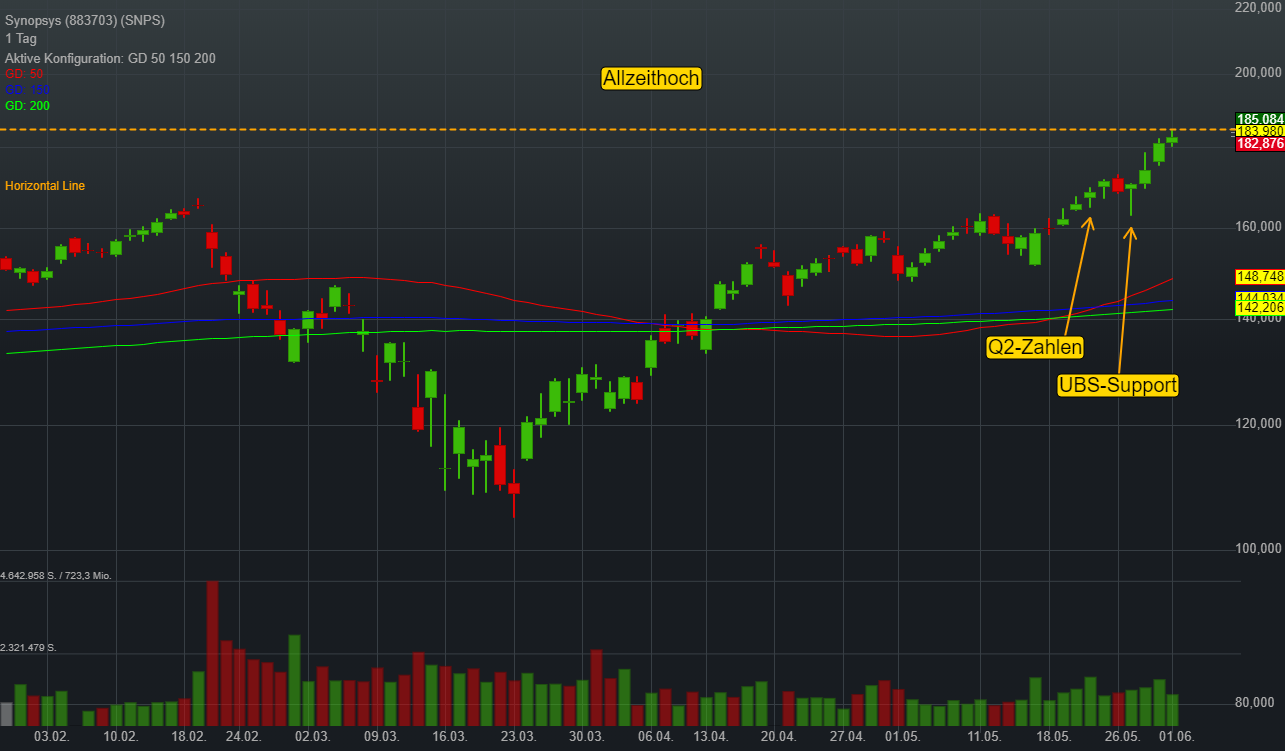Click 'Aktive Konfiguration: GD 50 150 200' text

coord(110,58)
